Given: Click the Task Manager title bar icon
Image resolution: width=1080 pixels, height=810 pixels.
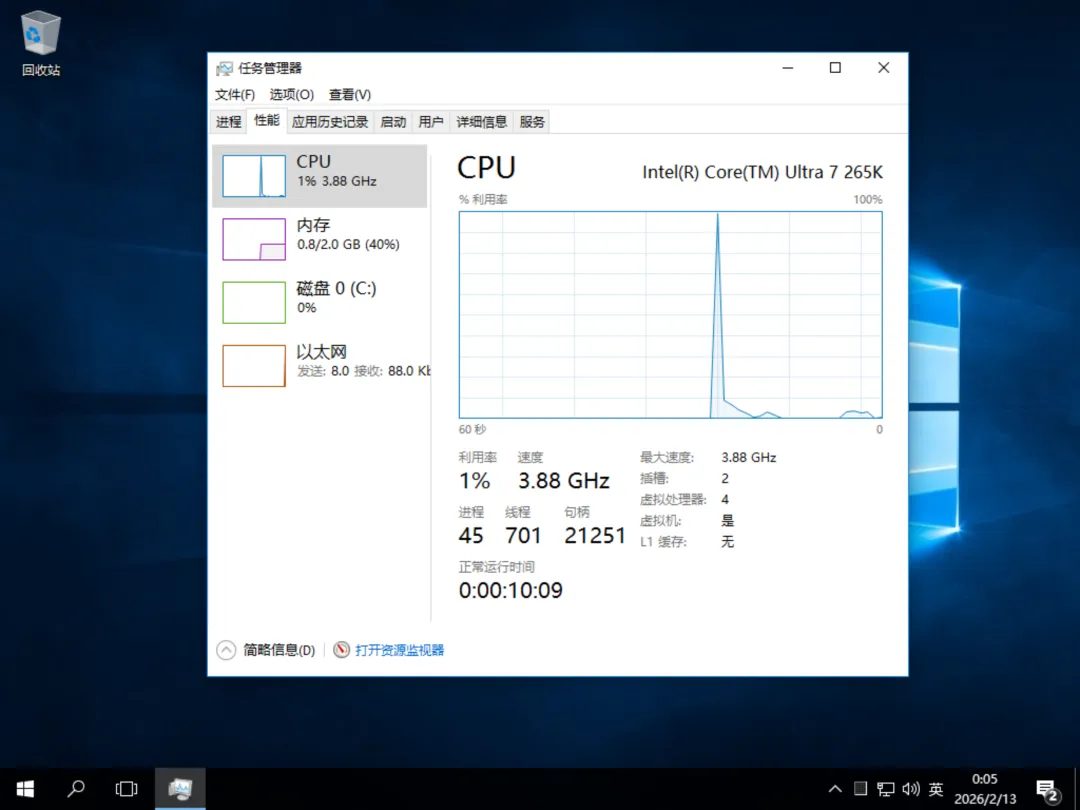Looking at the screenshot, I should pyautogui.click(x=224, y=68).
